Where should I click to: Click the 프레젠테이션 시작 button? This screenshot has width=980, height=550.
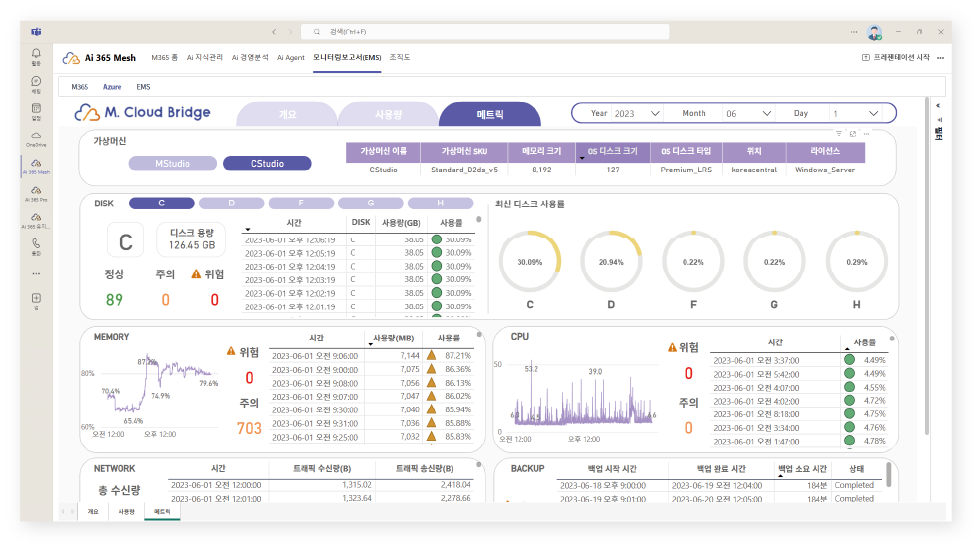click(x=896, y=58)
